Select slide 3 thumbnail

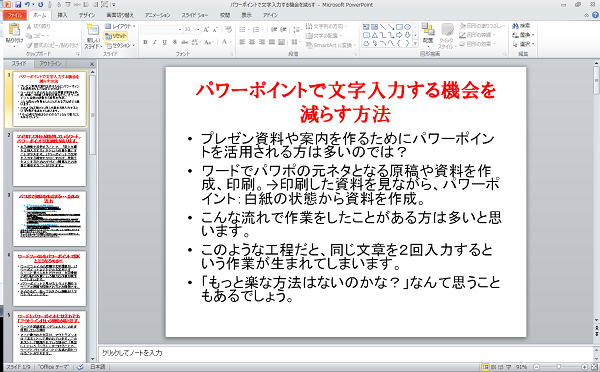click(50, 219)
